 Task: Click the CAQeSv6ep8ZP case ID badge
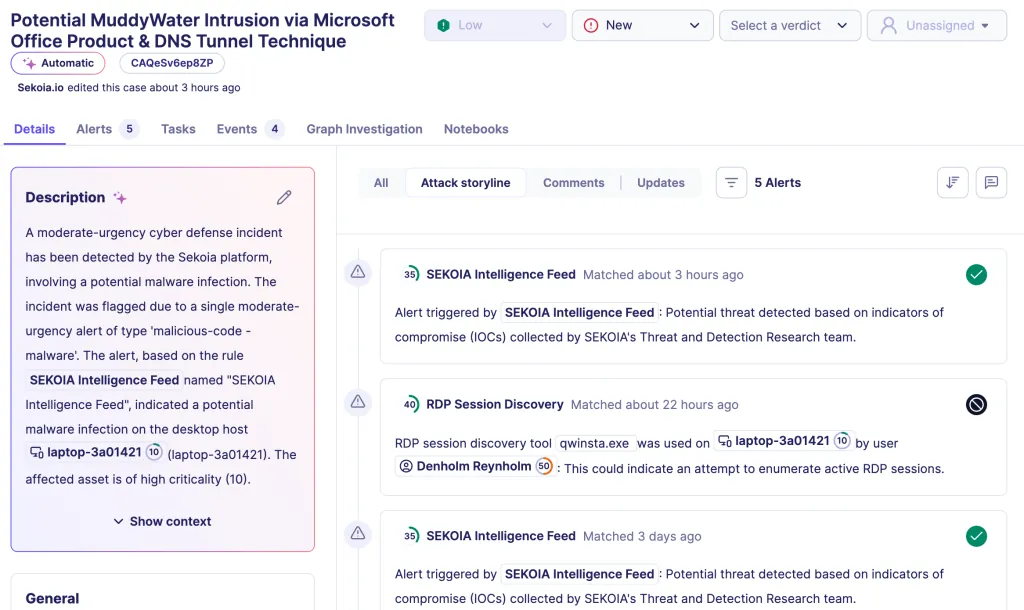[x=172, y=63]
